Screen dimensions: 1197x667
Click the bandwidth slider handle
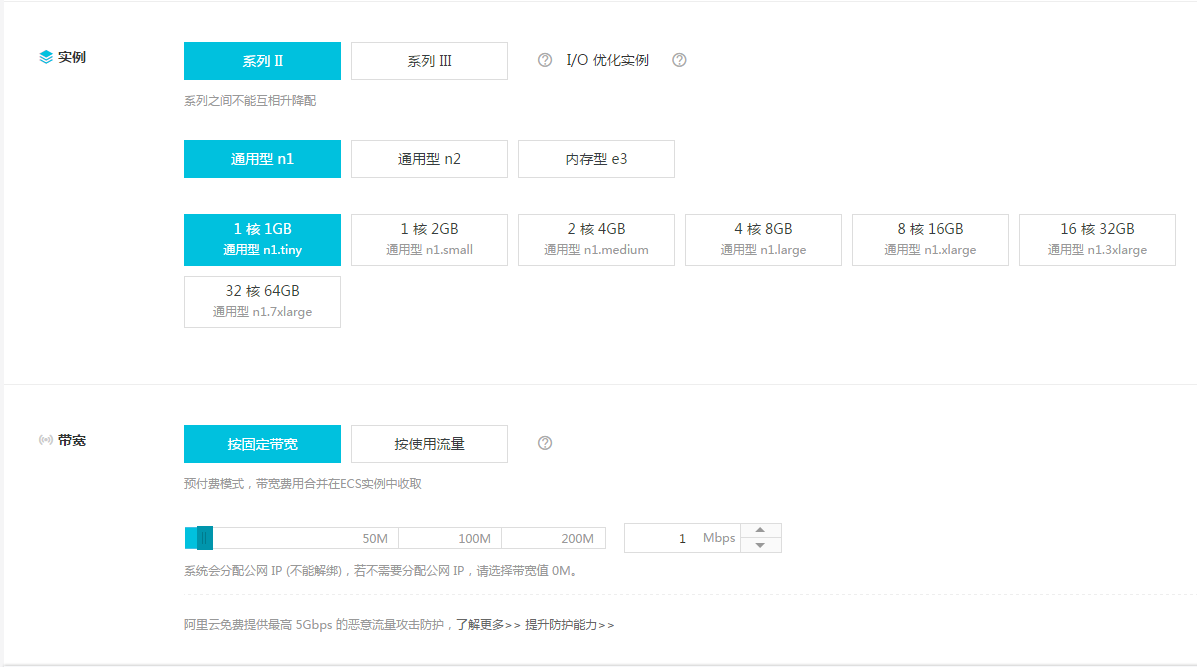pyautogui.click(x=205, y=538)
